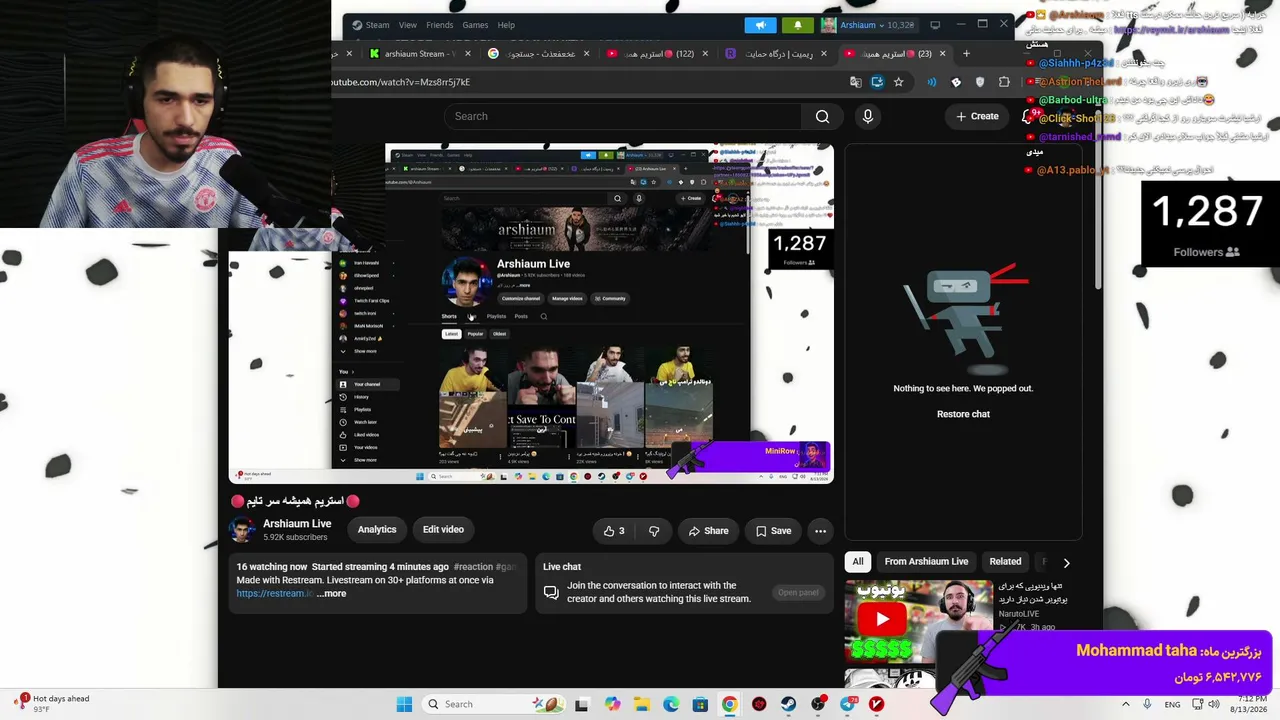Screen dimensions: 1280x720
Task: Select the From Arshiaum Live filter chip
Action: (926, 562)
